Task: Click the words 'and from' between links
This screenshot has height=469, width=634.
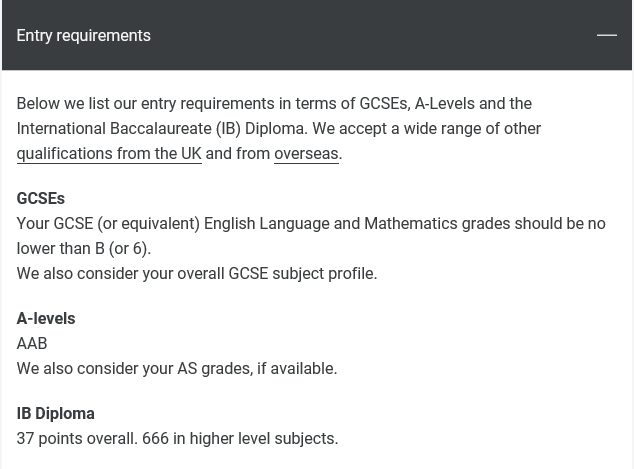Action: [x=238, y=154]
